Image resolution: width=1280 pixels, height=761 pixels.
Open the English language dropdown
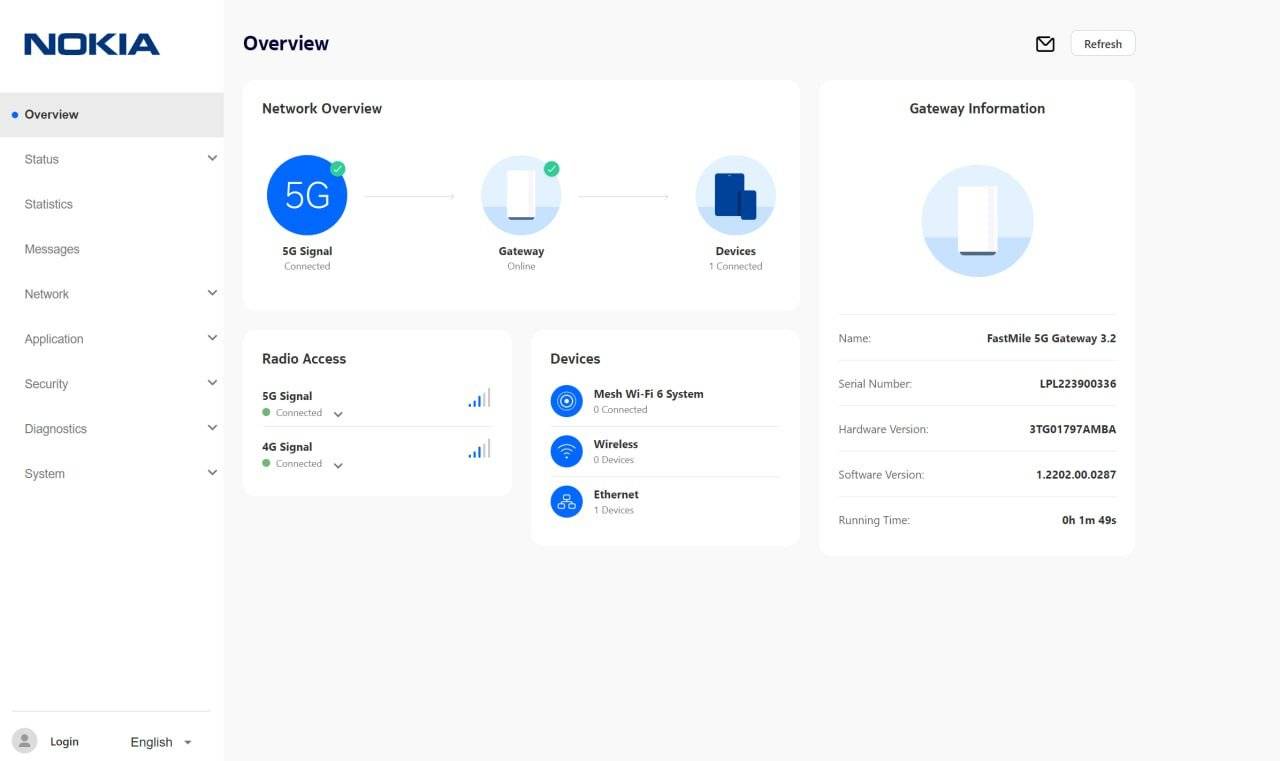point(160,742)
